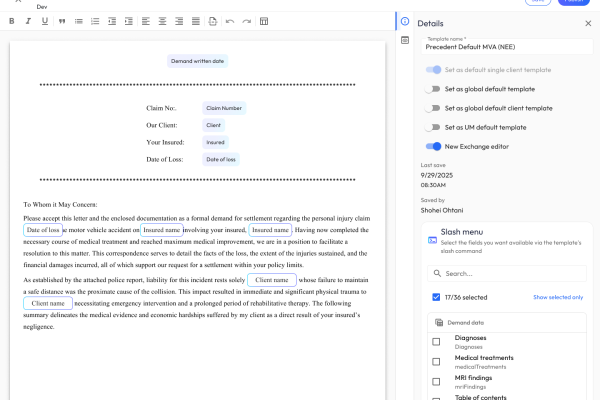Select the Demand written date field chip
This screenshot has width=600, height=400.
tap(197, 61)
